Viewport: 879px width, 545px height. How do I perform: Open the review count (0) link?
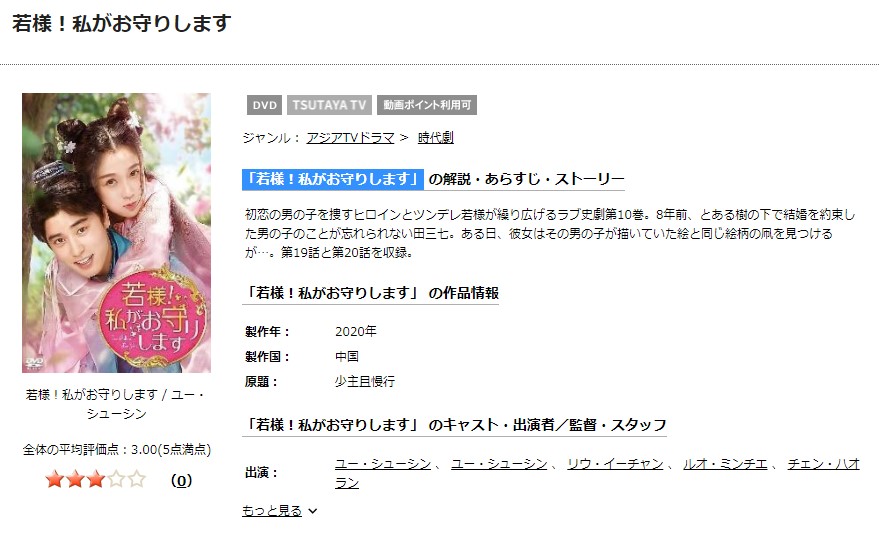tap(181, 481)
